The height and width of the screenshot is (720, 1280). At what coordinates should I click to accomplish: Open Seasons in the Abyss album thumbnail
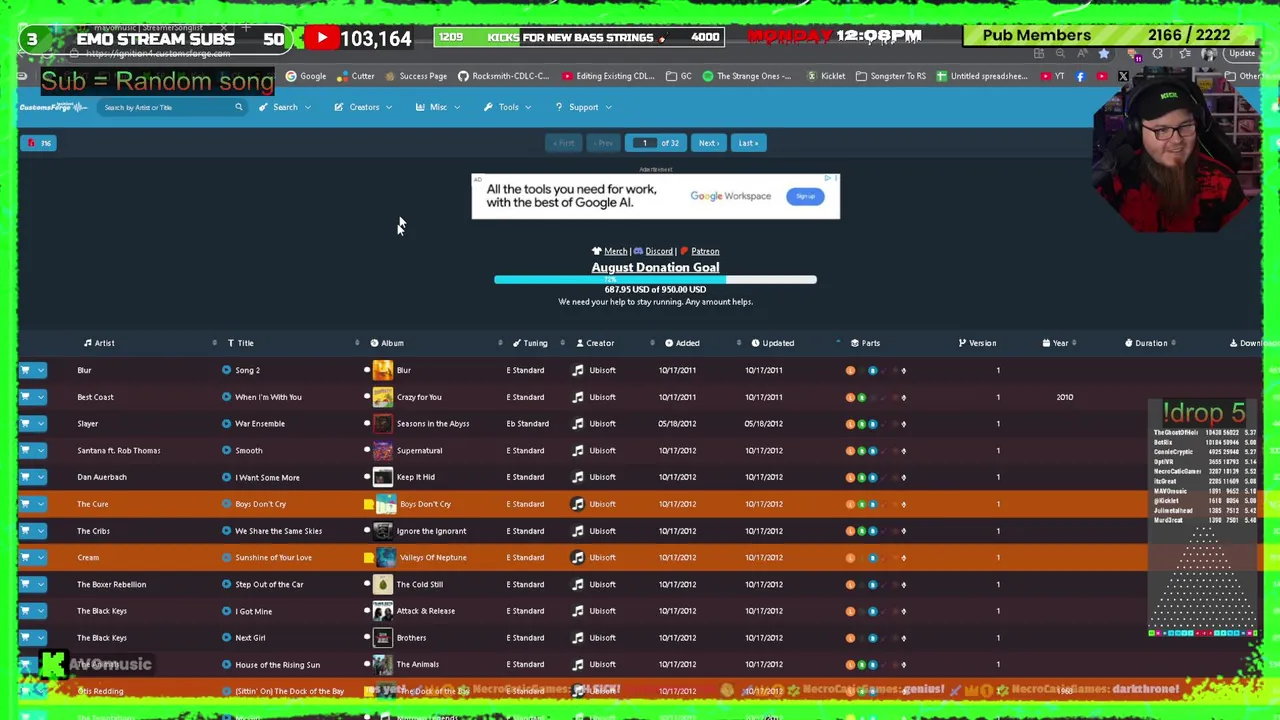pyautogui.click(x=383, y=424)
